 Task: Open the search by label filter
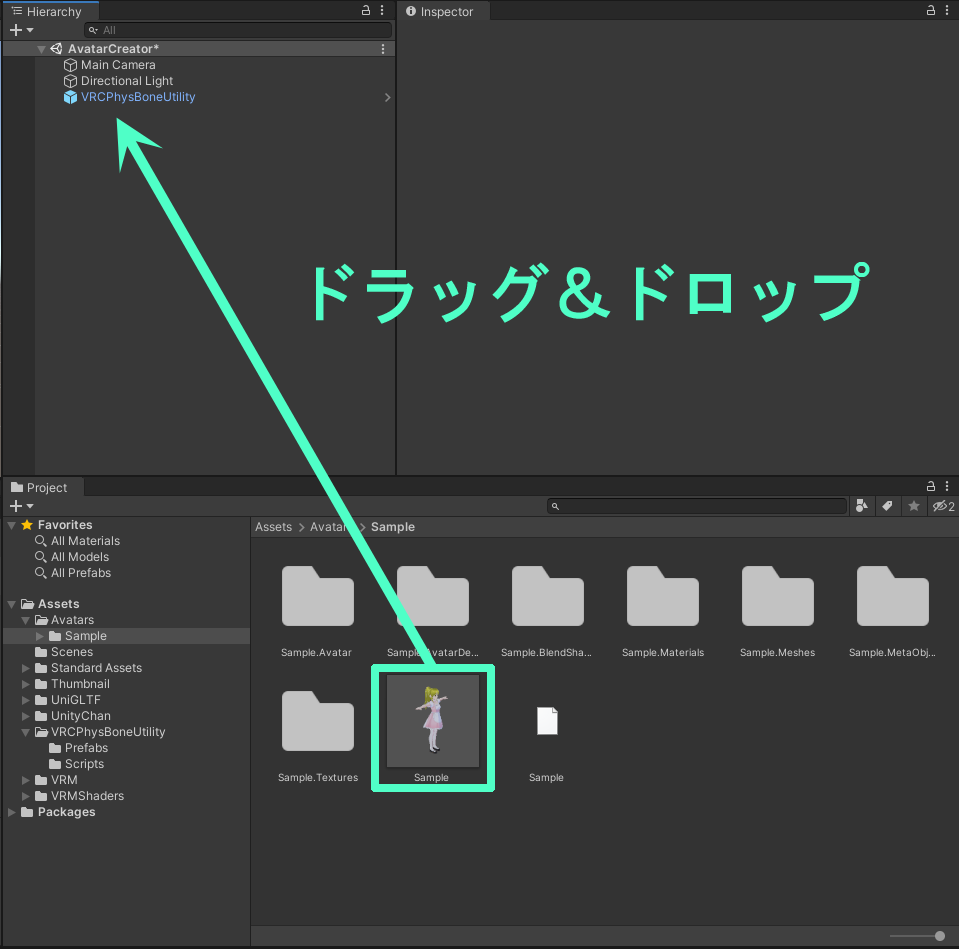(888, 506)
